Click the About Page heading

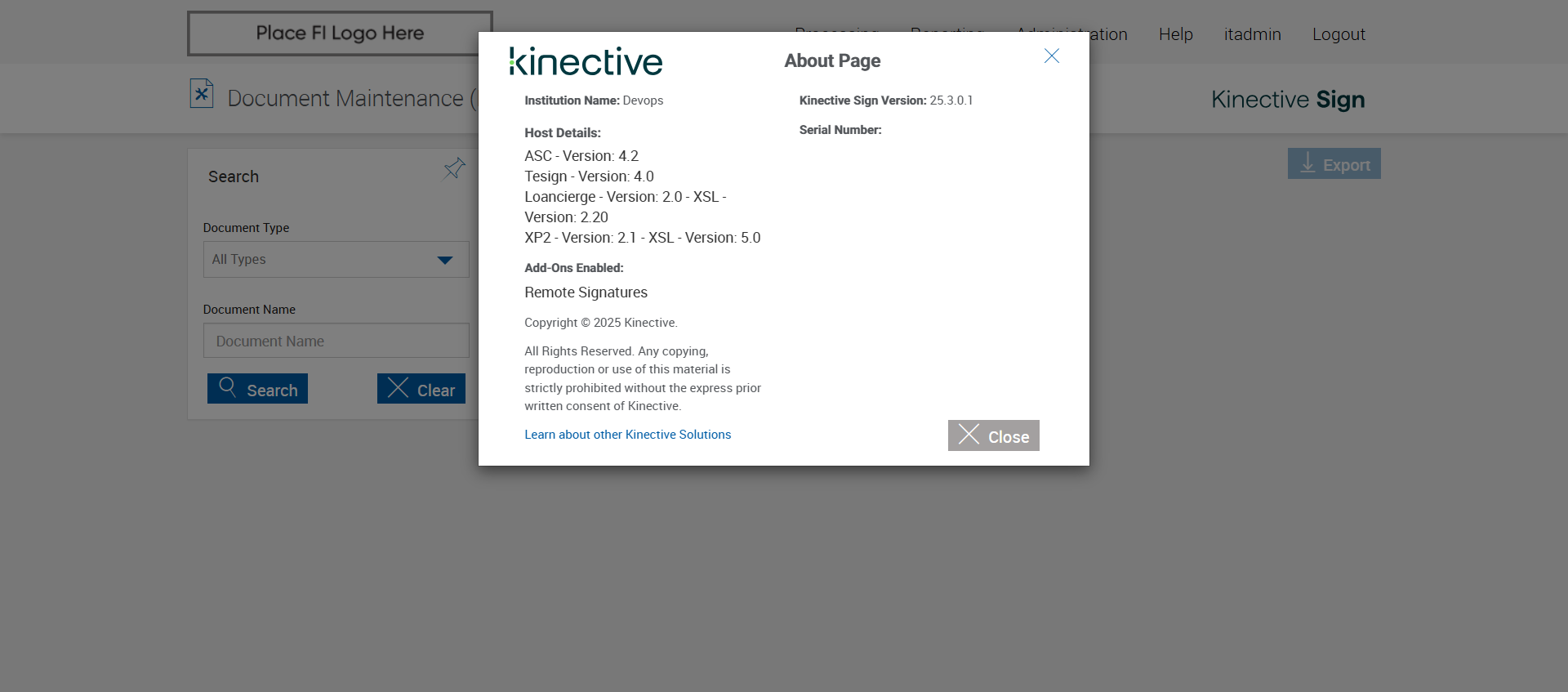tap(832, 60)
